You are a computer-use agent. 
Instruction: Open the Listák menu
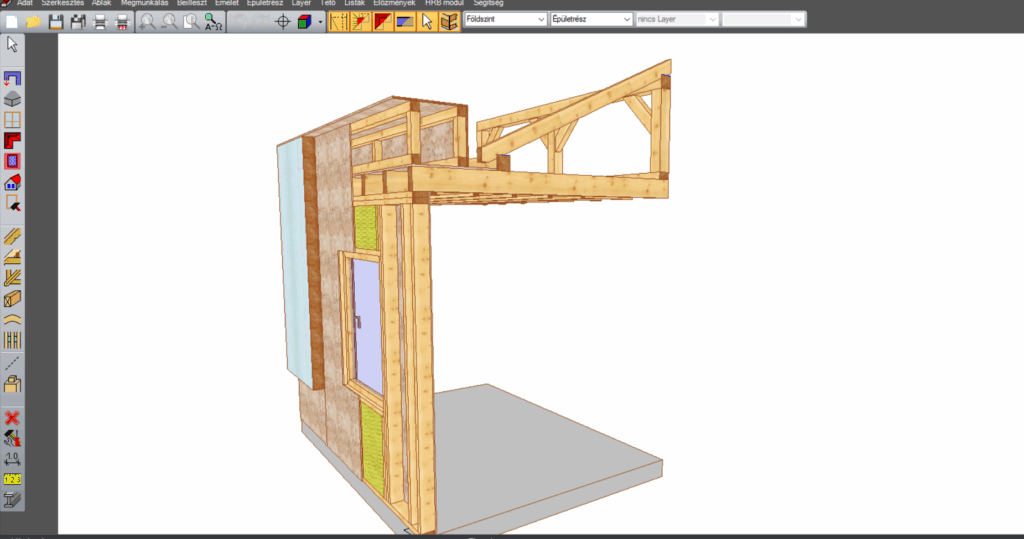tap(354, 3)
